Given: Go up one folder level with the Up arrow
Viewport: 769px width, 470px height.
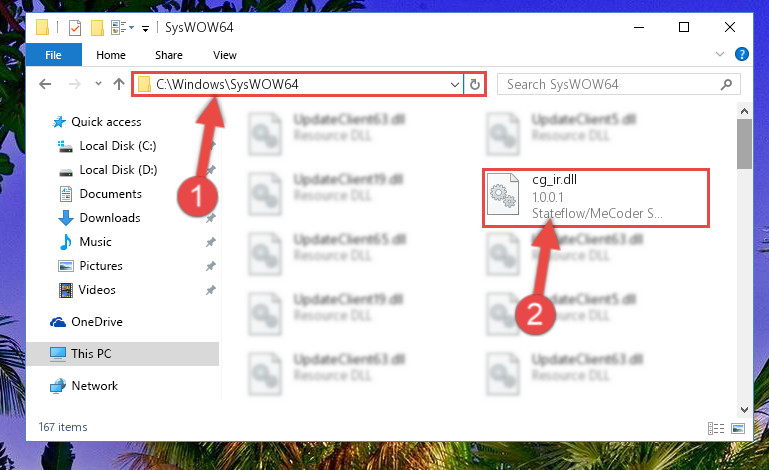Looking at the screenshot, I should click(119, 84).
